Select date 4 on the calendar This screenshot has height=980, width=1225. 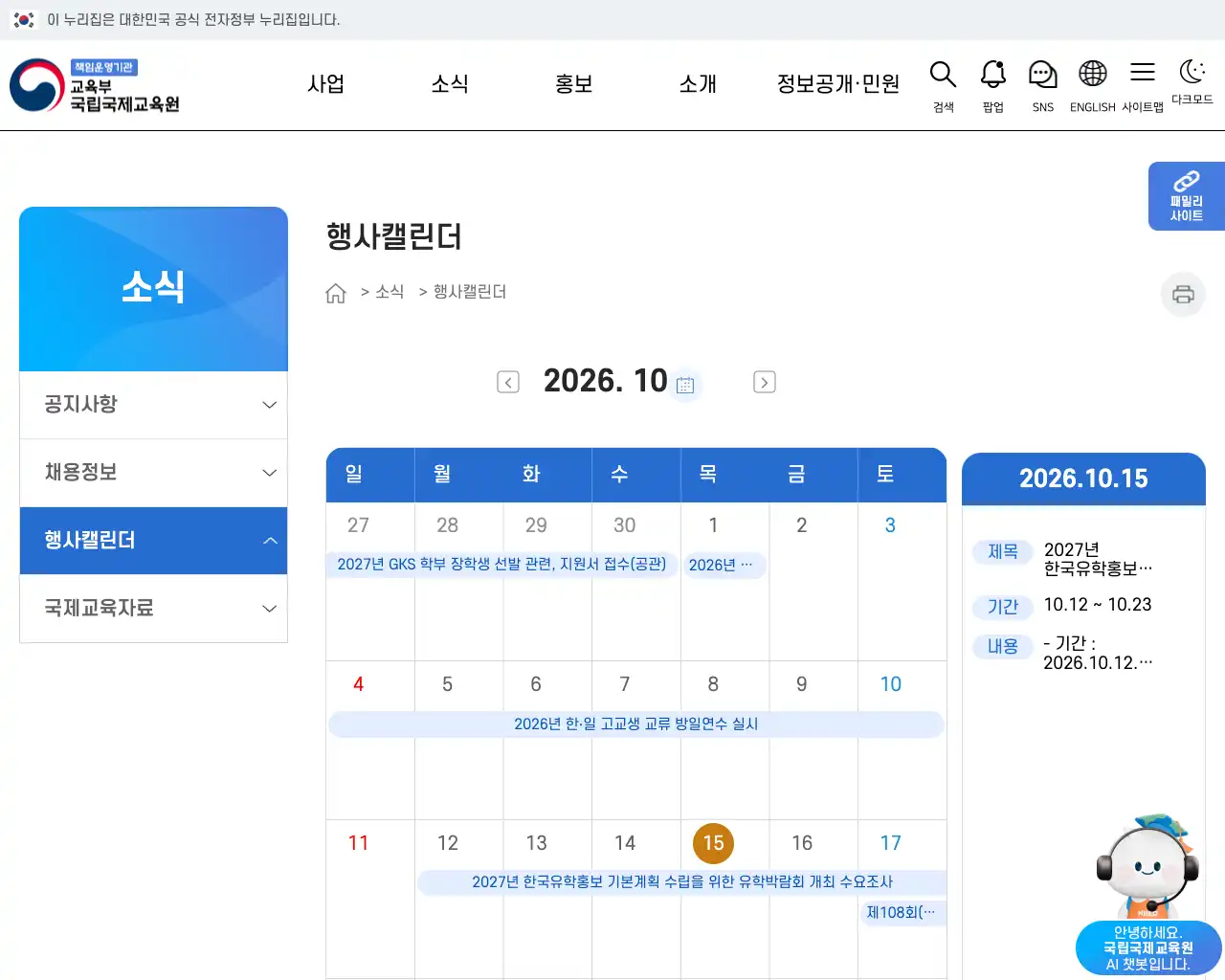click(358, 684)
